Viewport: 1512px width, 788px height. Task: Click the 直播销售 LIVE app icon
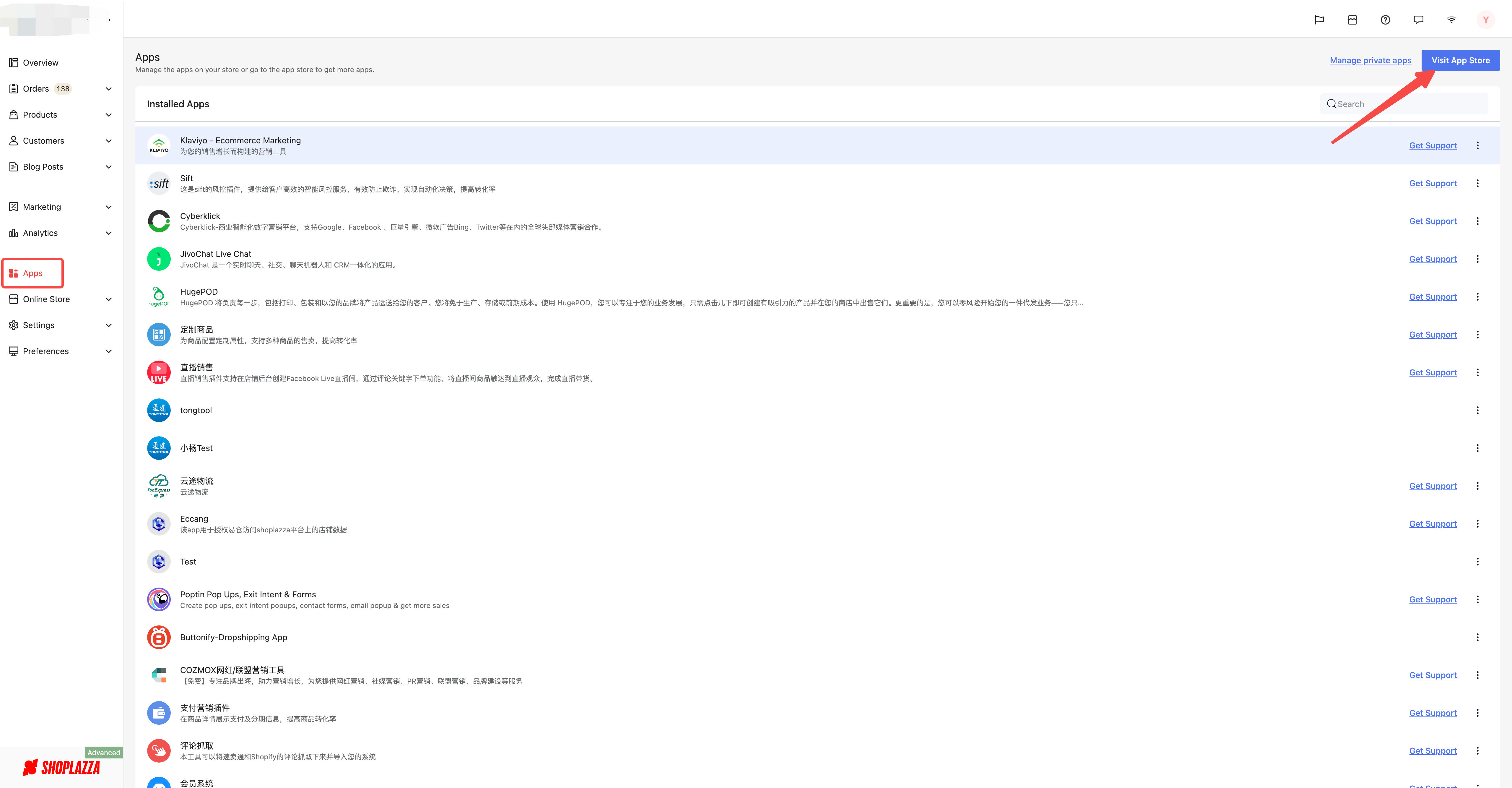[159, 372]
